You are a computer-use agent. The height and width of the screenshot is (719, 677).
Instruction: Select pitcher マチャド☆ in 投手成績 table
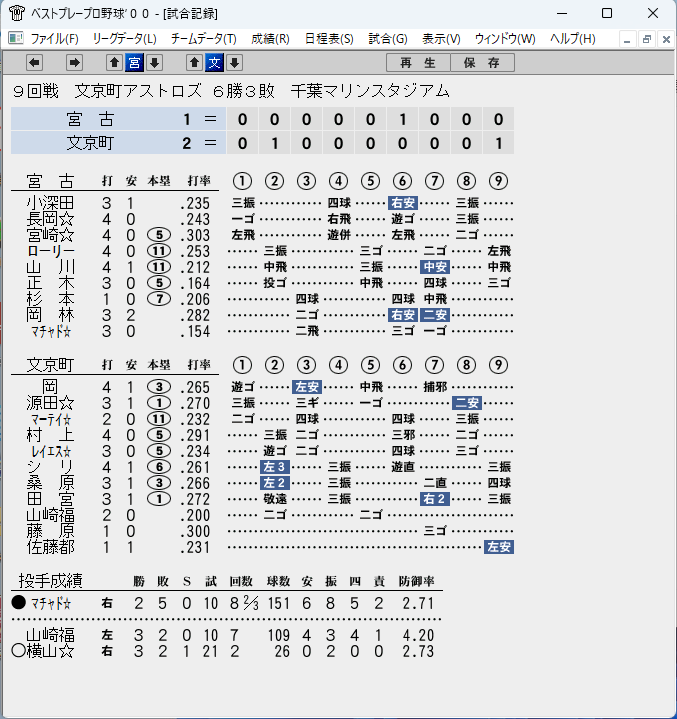50,603
